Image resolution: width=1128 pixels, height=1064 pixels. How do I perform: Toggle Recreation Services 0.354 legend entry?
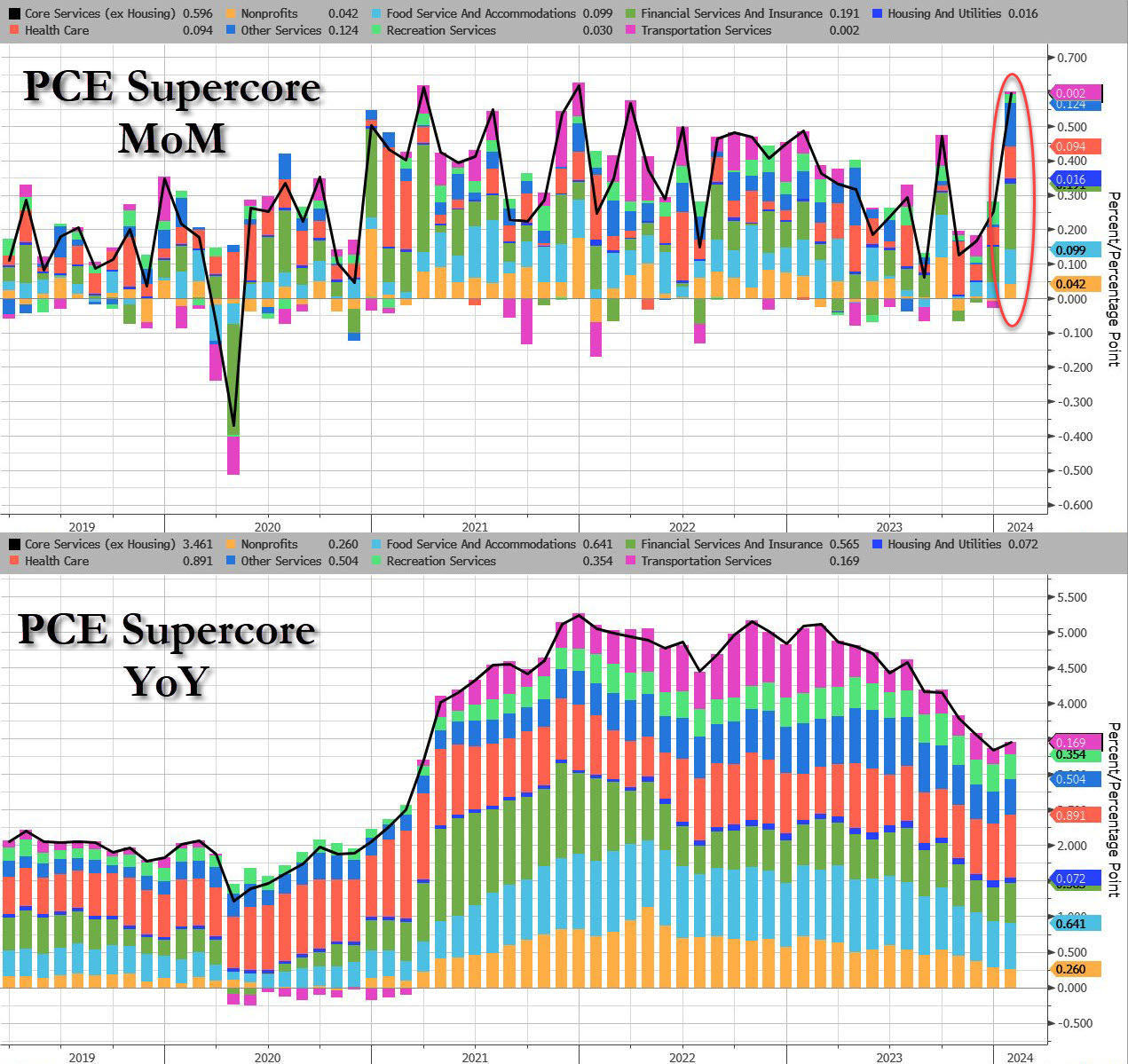point(441,561)
